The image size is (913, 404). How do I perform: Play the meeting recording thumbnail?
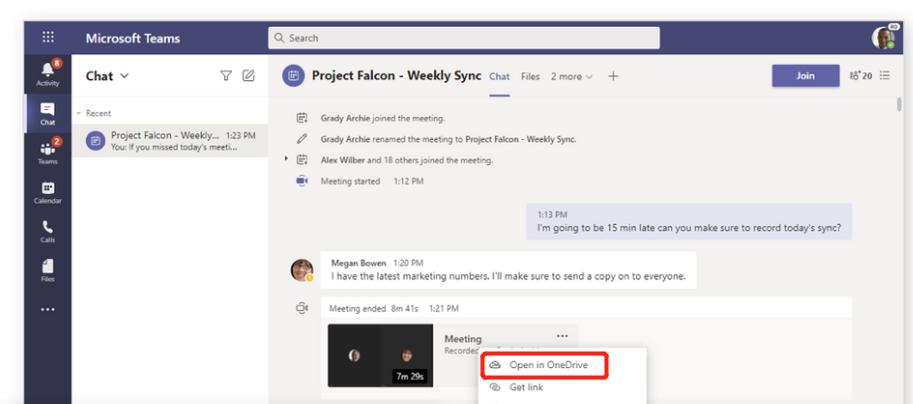click(x=380, y=355)
